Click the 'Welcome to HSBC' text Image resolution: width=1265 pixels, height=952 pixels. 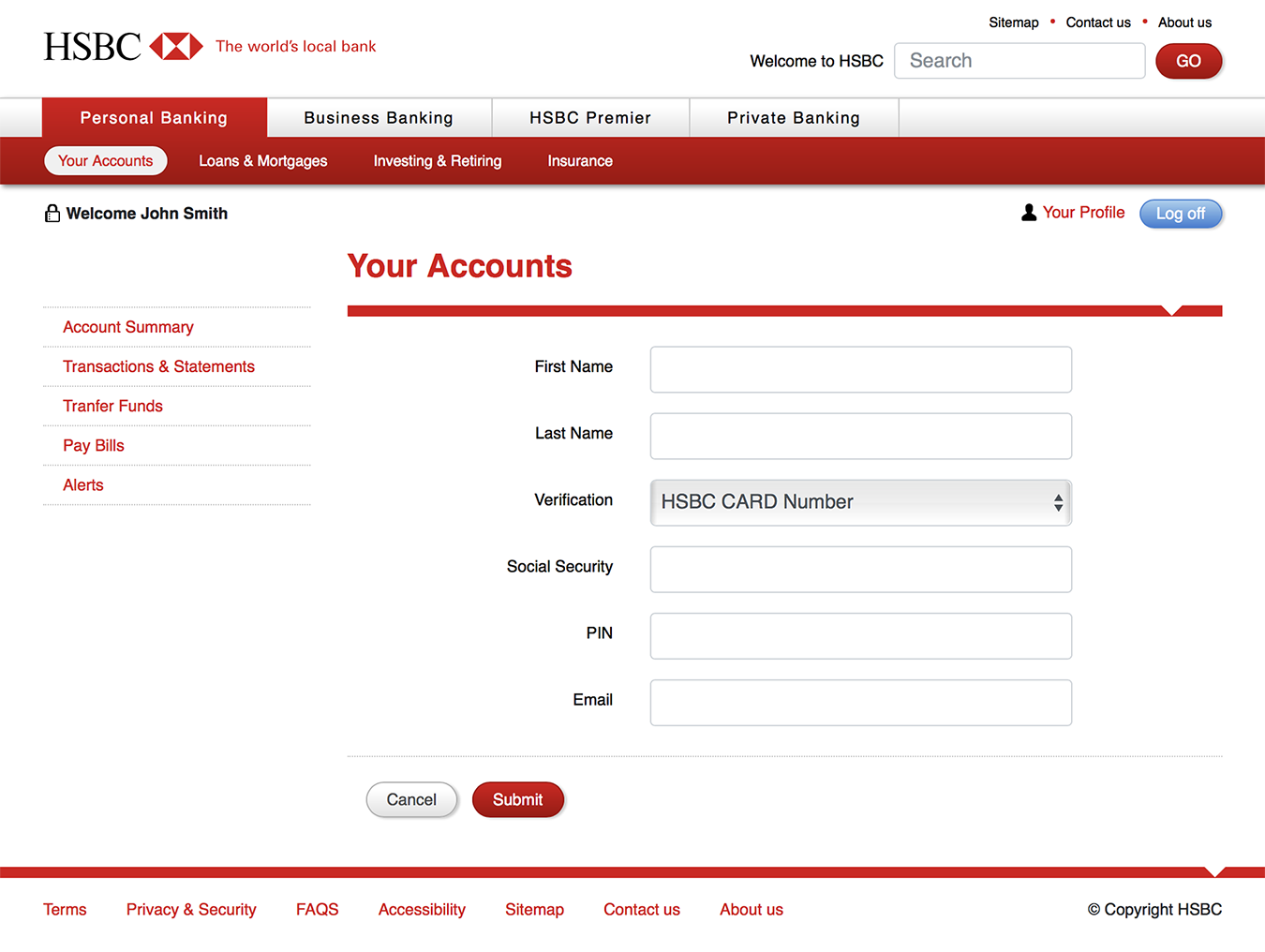point(817,61)
